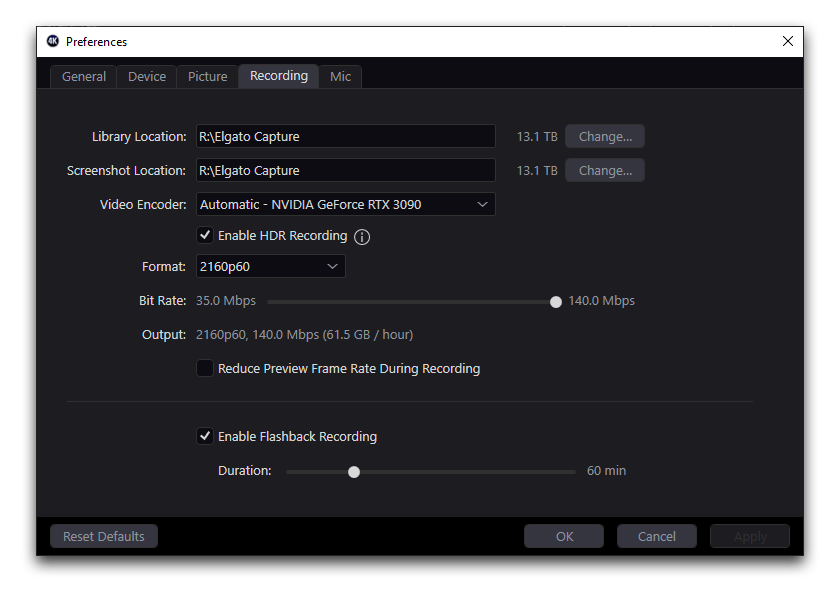
Task: Disable Enable Flashback Recording checkbox
Action: tap(205, 436)
